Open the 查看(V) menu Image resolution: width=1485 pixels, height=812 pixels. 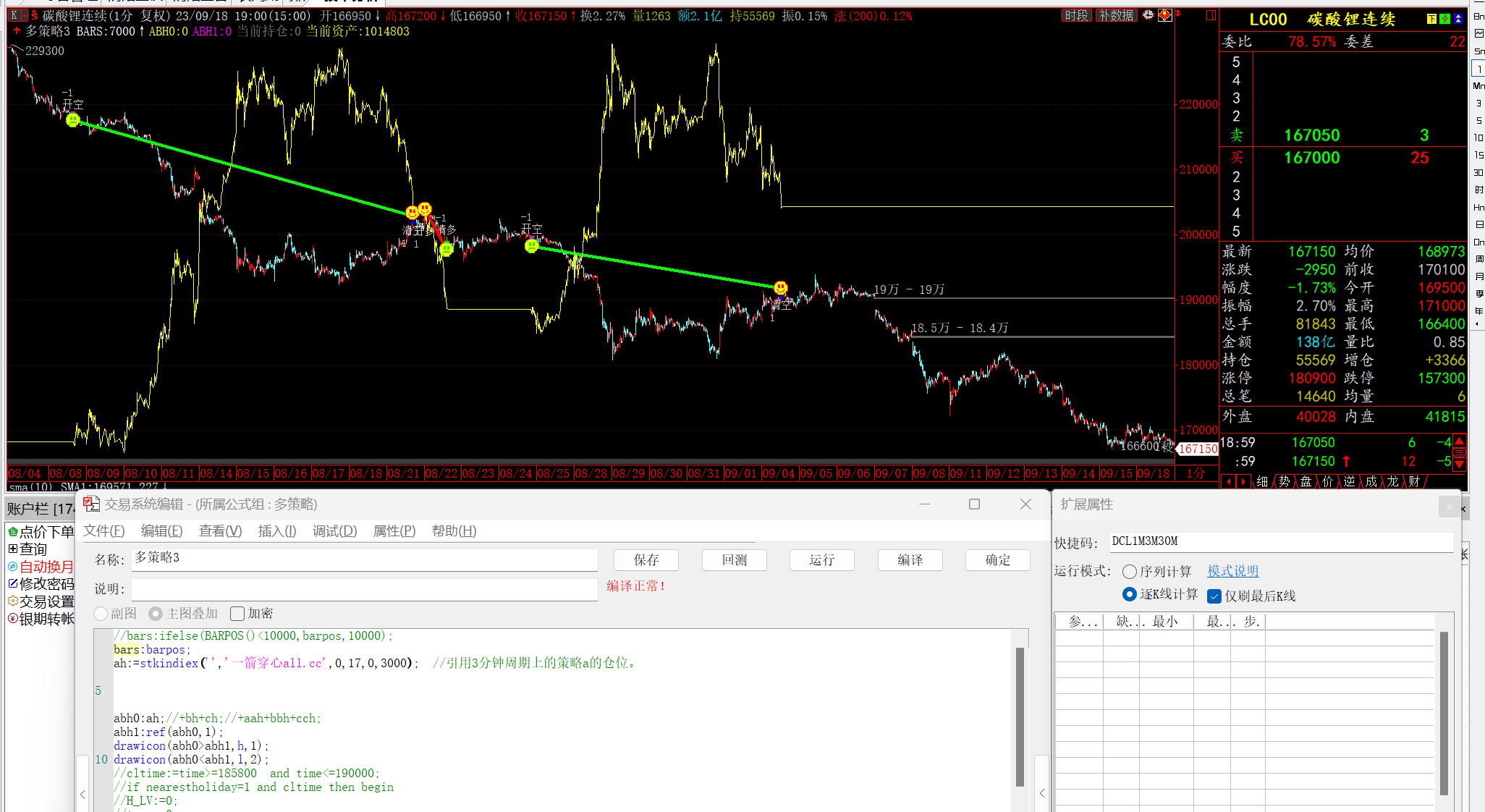pos(220,531)
